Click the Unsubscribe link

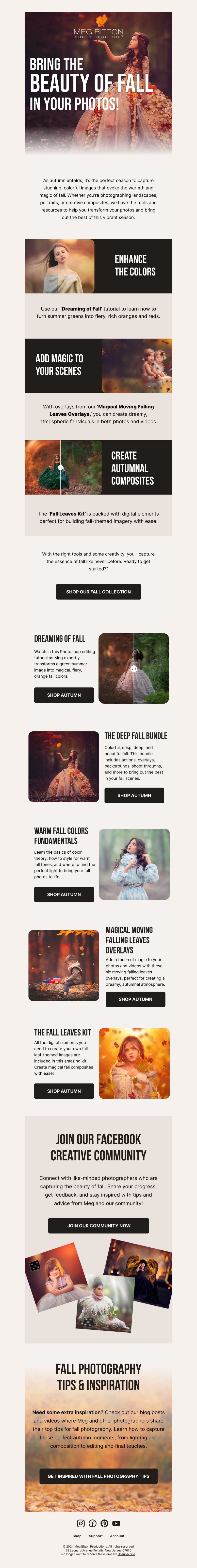tap(127, 1554)
